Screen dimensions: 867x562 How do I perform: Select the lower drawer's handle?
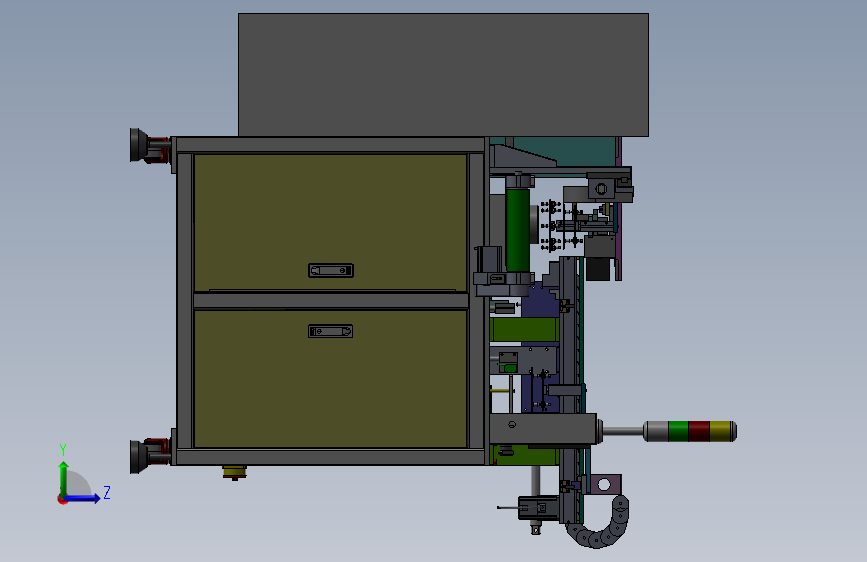pyautogui.click(x=331, y=331)
